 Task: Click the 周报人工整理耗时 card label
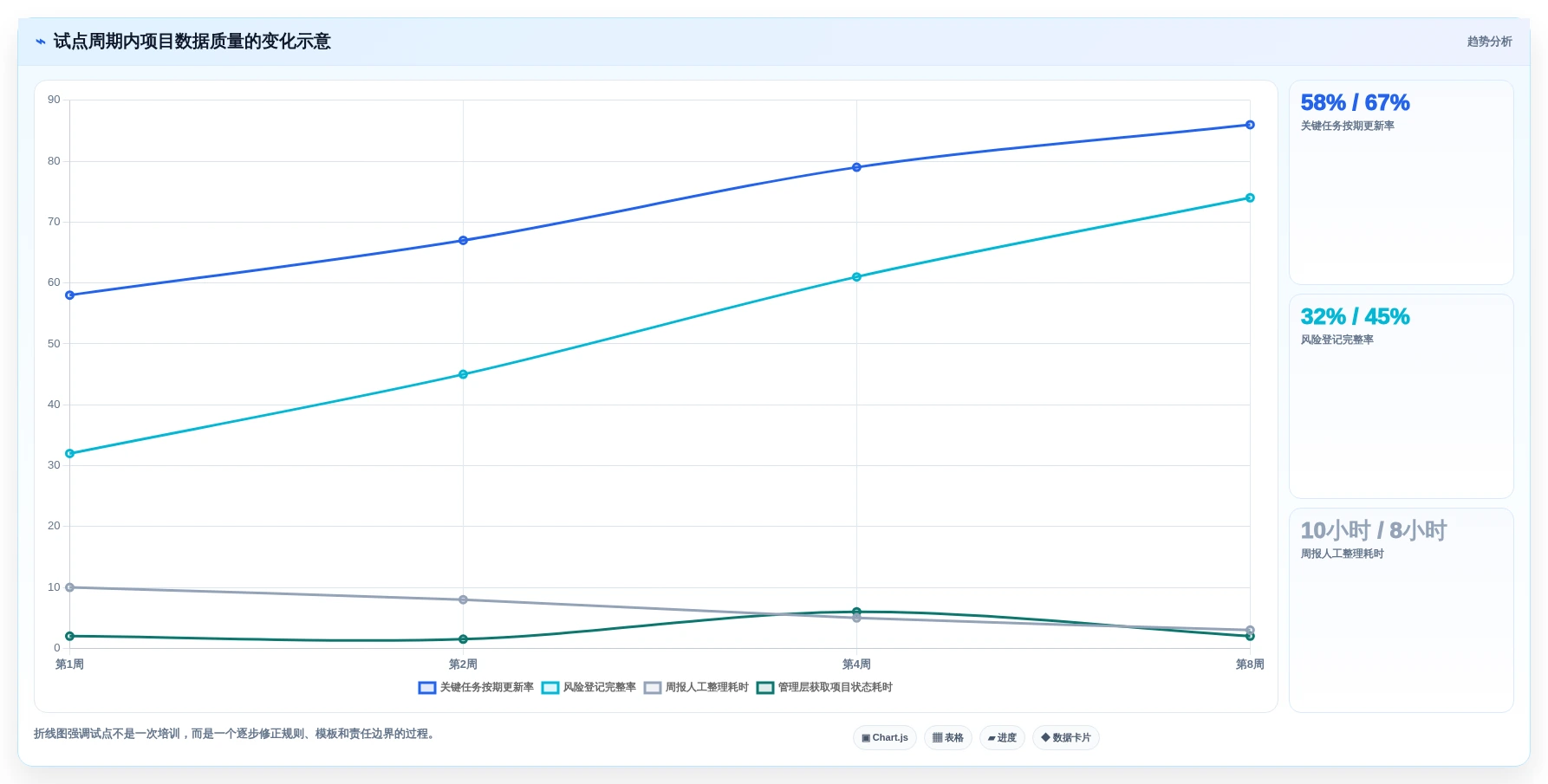coord(1342,554)
